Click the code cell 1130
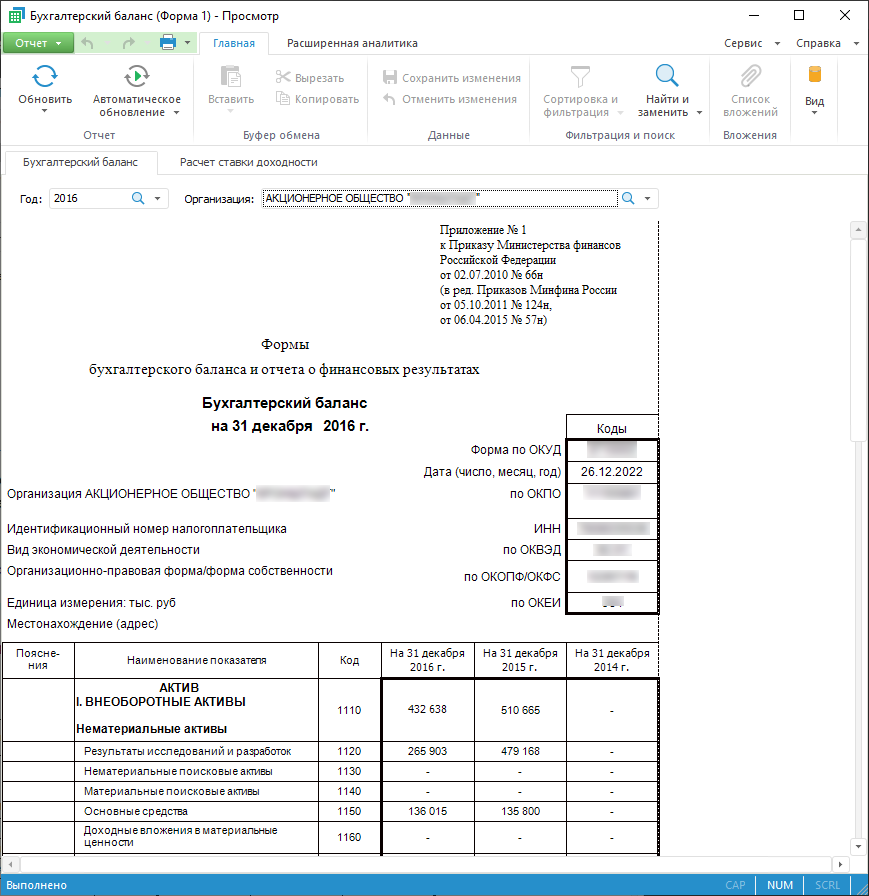The height and width of the screenshot is (896, 869). coord(349,771)
